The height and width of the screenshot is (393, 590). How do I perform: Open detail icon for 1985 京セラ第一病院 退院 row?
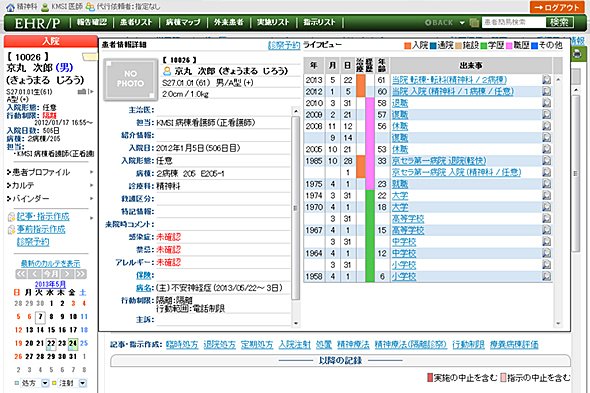point(546,161)
